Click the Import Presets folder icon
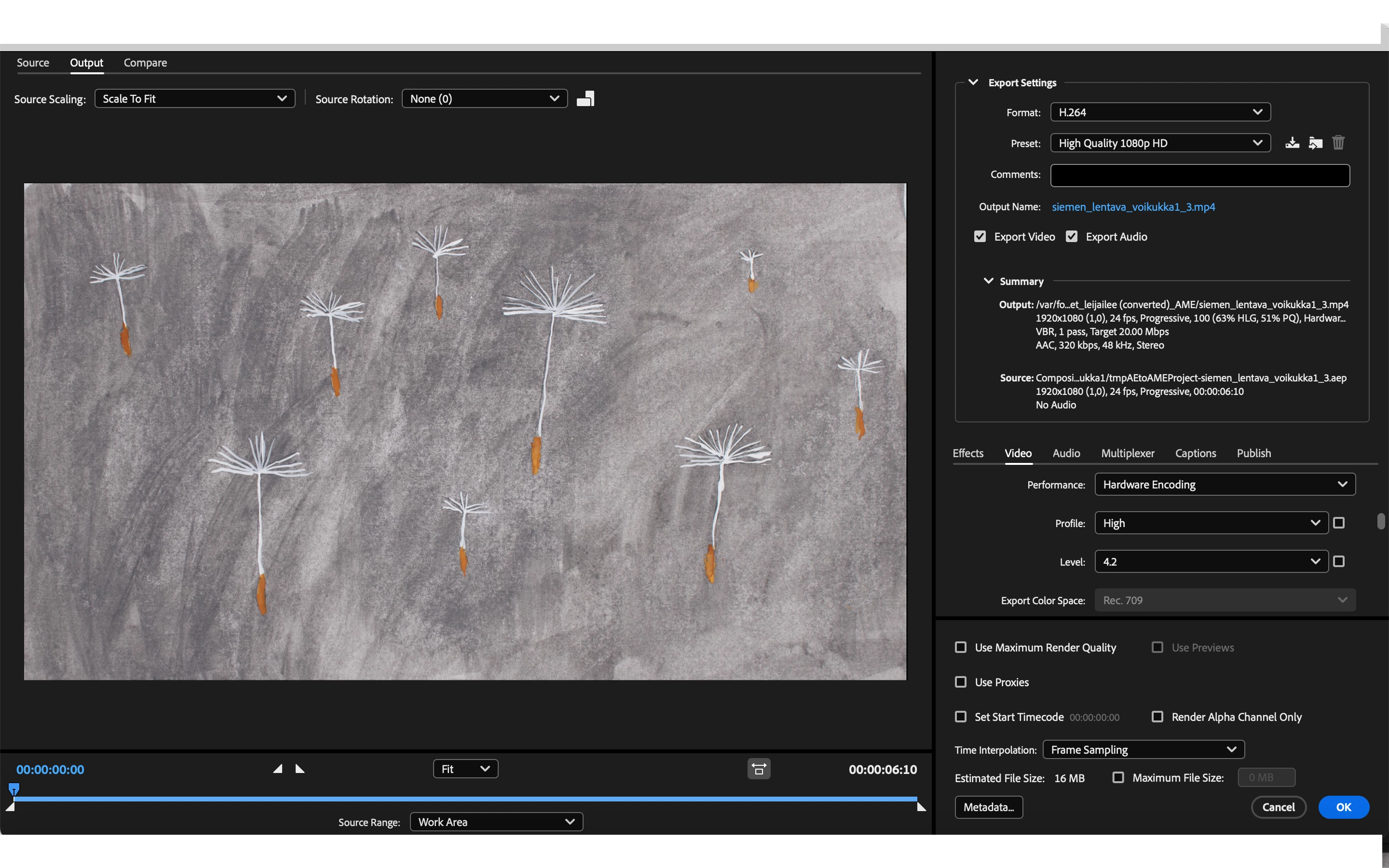Screen dimensions: 1389x868 pyautogui.click(x=1315, y=143)
